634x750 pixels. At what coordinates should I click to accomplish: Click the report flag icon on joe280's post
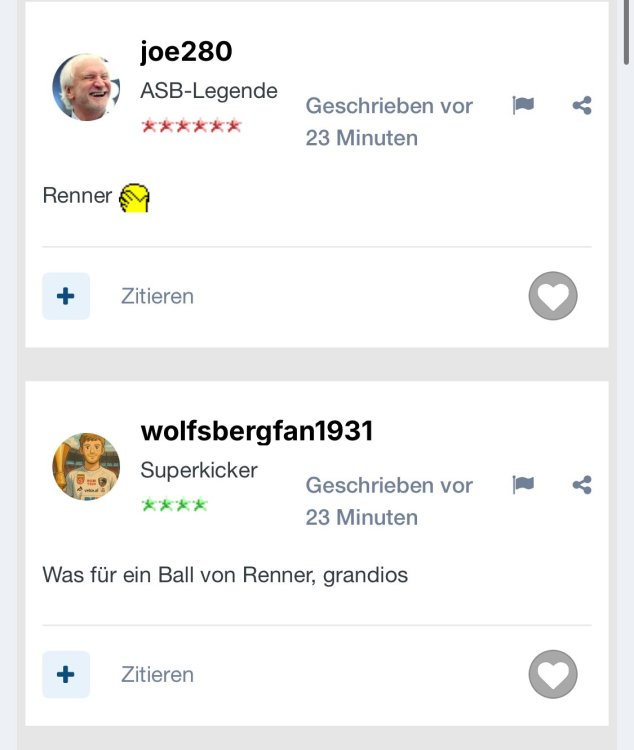[x=523, y=105]
